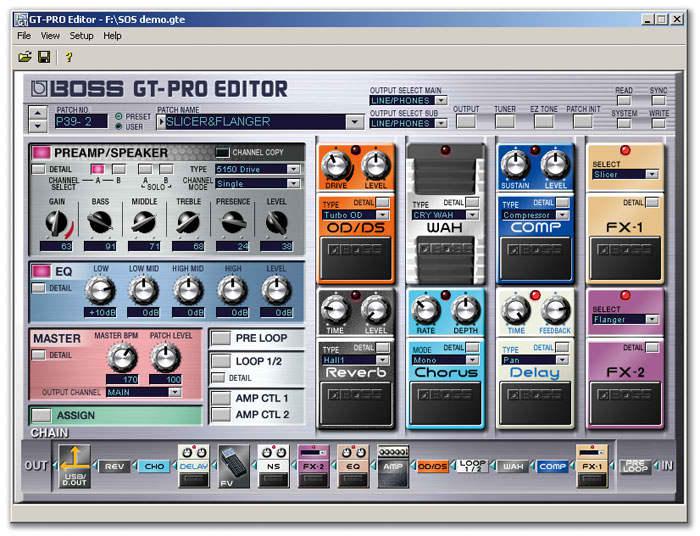700x536 pixels.
Task: Toggle the ASSIGN switch
Action: tap(41, 416)
